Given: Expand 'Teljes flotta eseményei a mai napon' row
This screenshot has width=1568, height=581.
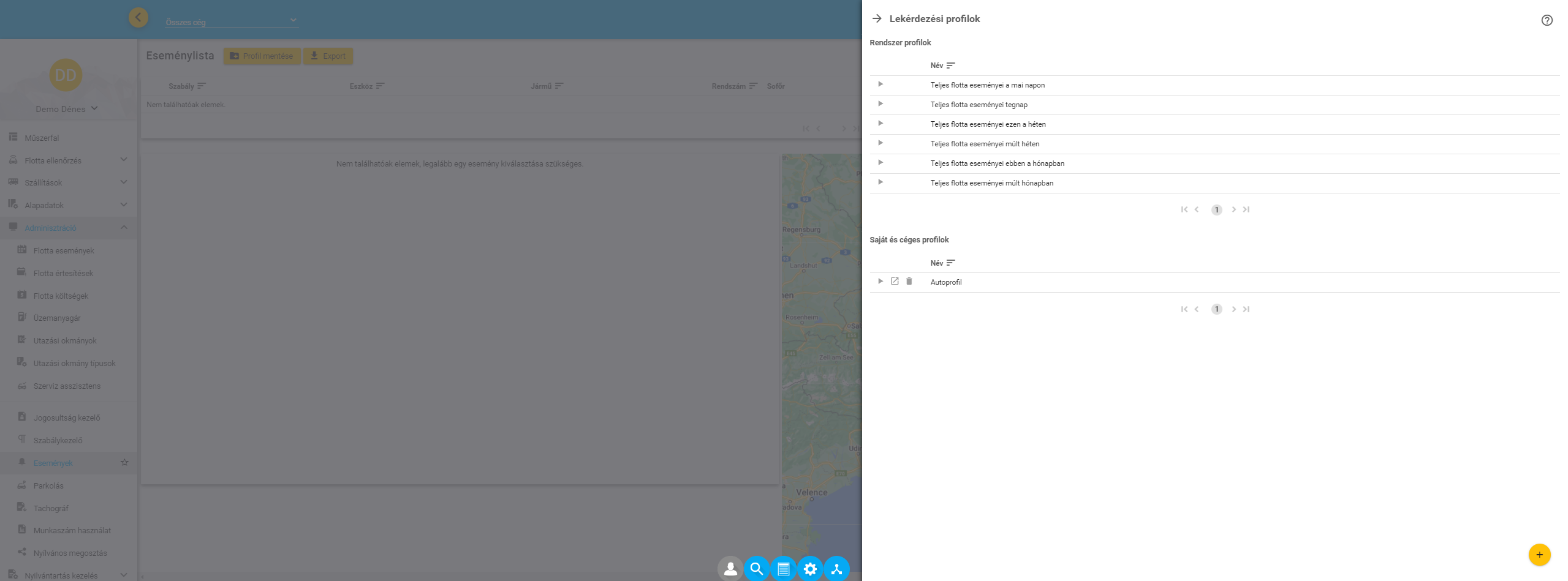Looking at the screenshot, I should (x=881, y=84).
